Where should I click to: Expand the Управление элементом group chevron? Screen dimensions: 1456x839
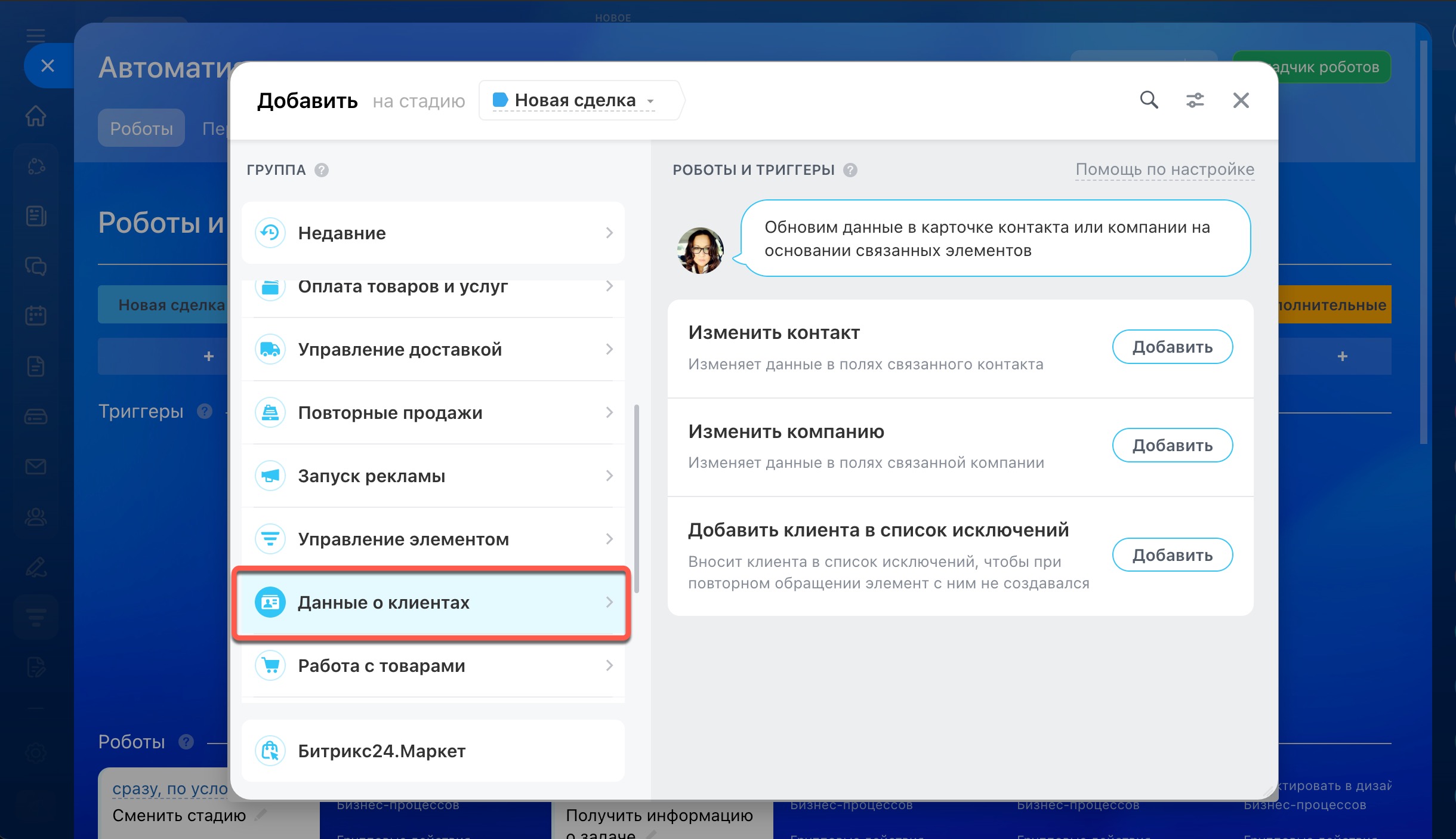pyautogui.click(x=609, y=539)
